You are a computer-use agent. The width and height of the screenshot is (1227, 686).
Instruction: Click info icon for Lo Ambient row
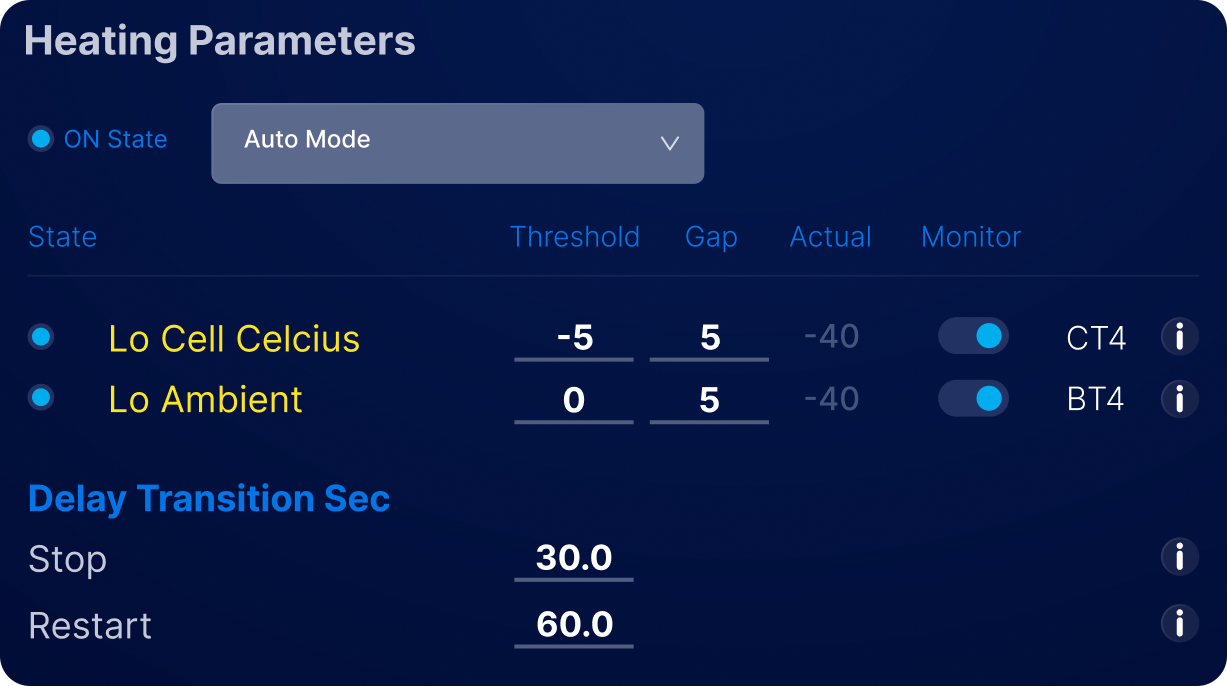pyautogui.click(x=1179, y=399)
